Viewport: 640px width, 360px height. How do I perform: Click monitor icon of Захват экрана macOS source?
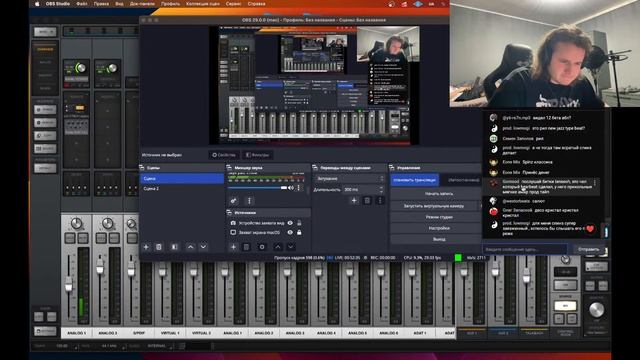pyautogui.click(x=233, y=232)
